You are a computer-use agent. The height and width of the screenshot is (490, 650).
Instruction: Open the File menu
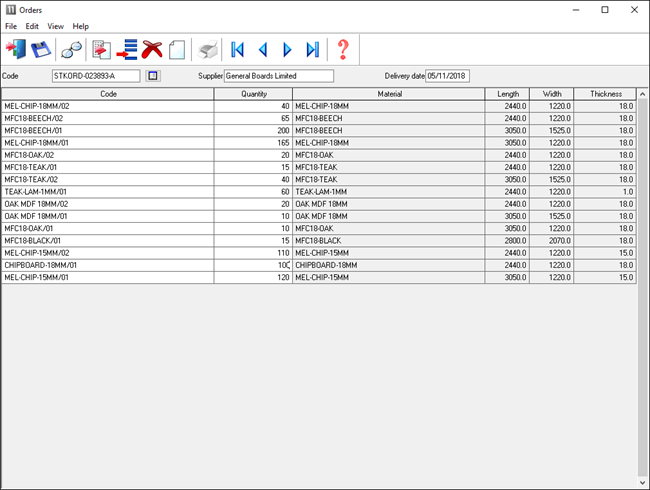[x=11, y=26]
